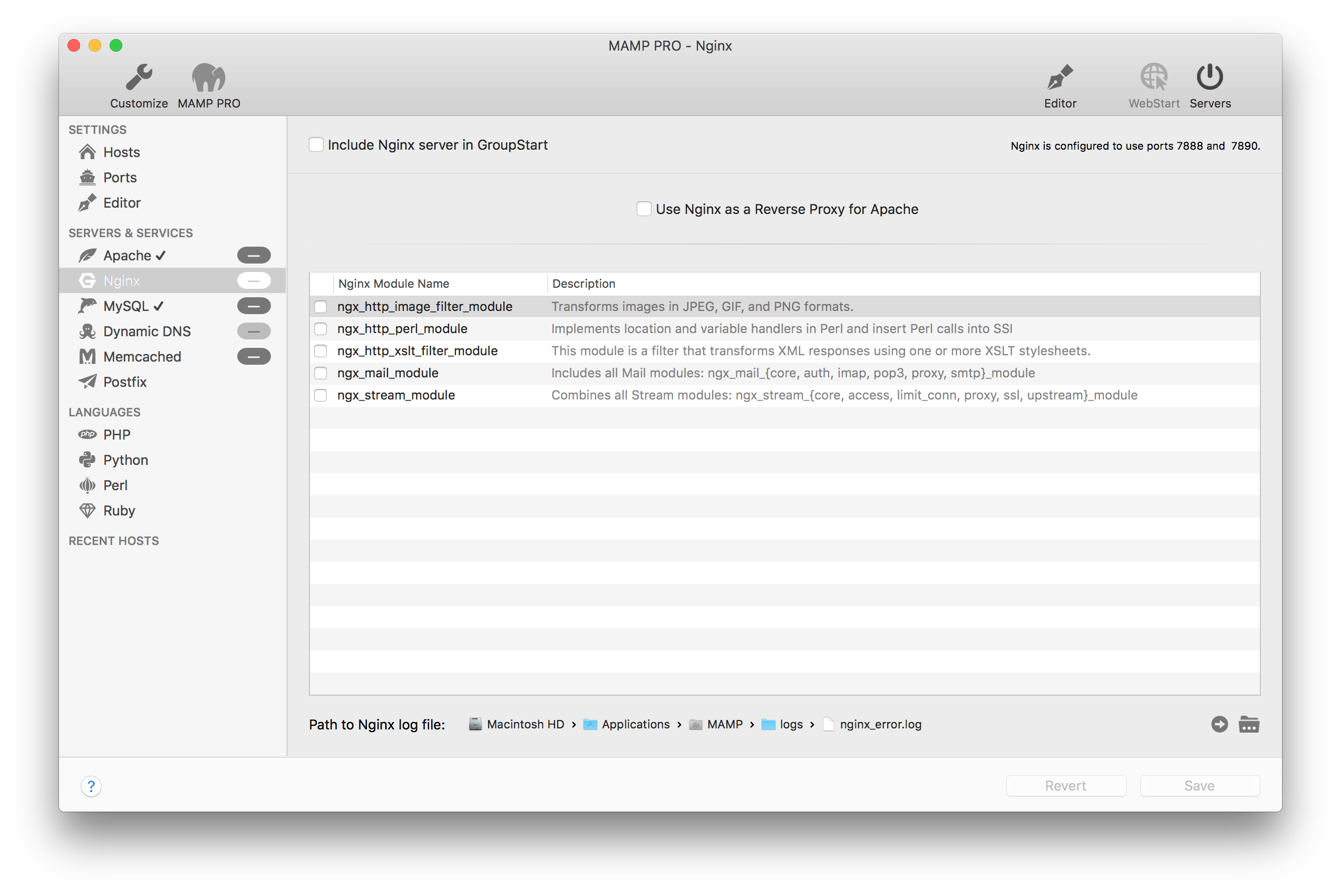This screenshot has height=896, width=1341.
Task: Toggle the Nginx server status pill
Action: [x=254, y=280]
